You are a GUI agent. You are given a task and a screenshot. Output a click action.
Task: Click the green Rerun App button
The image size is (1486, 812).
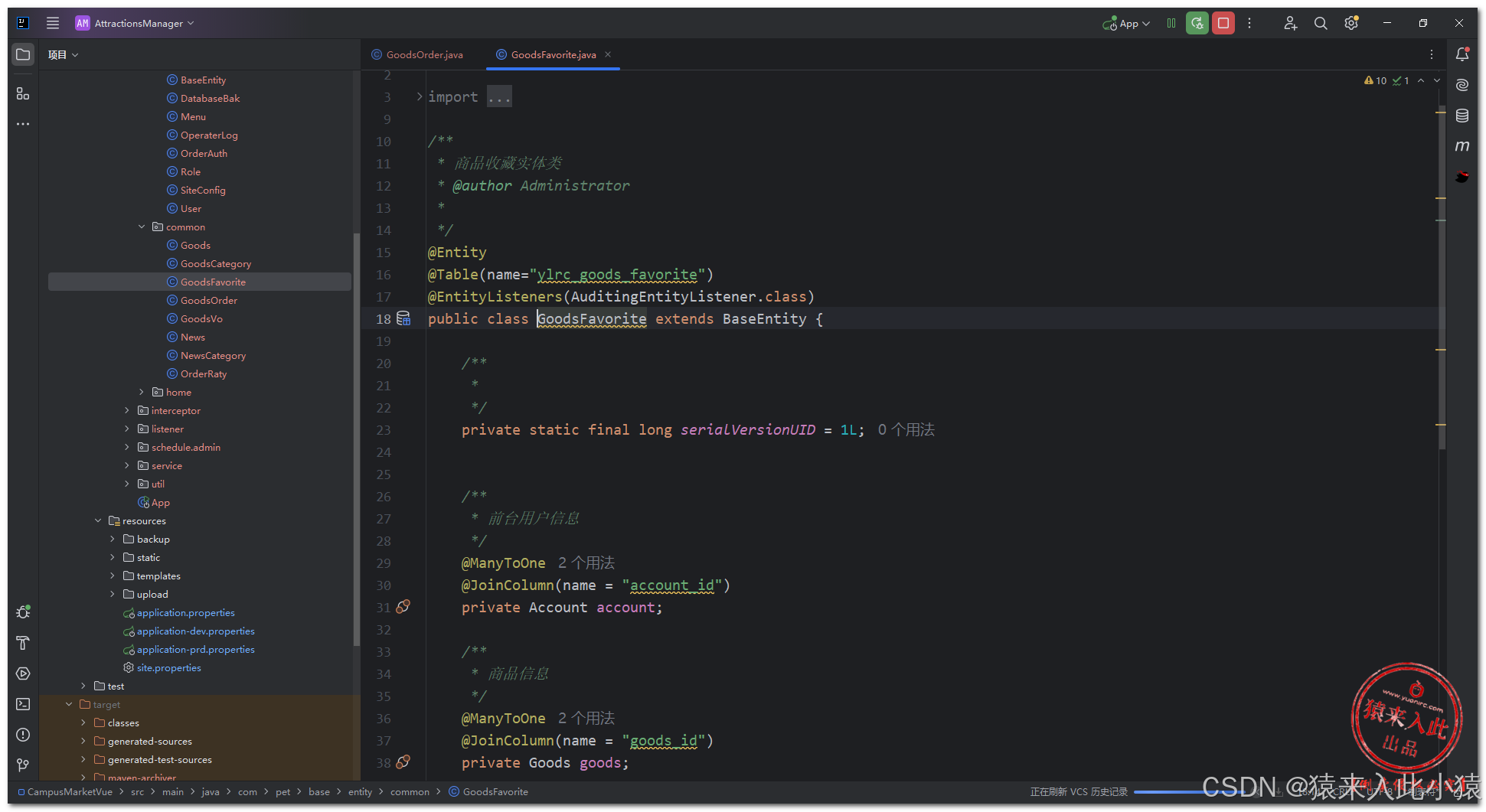(1197, 23)
